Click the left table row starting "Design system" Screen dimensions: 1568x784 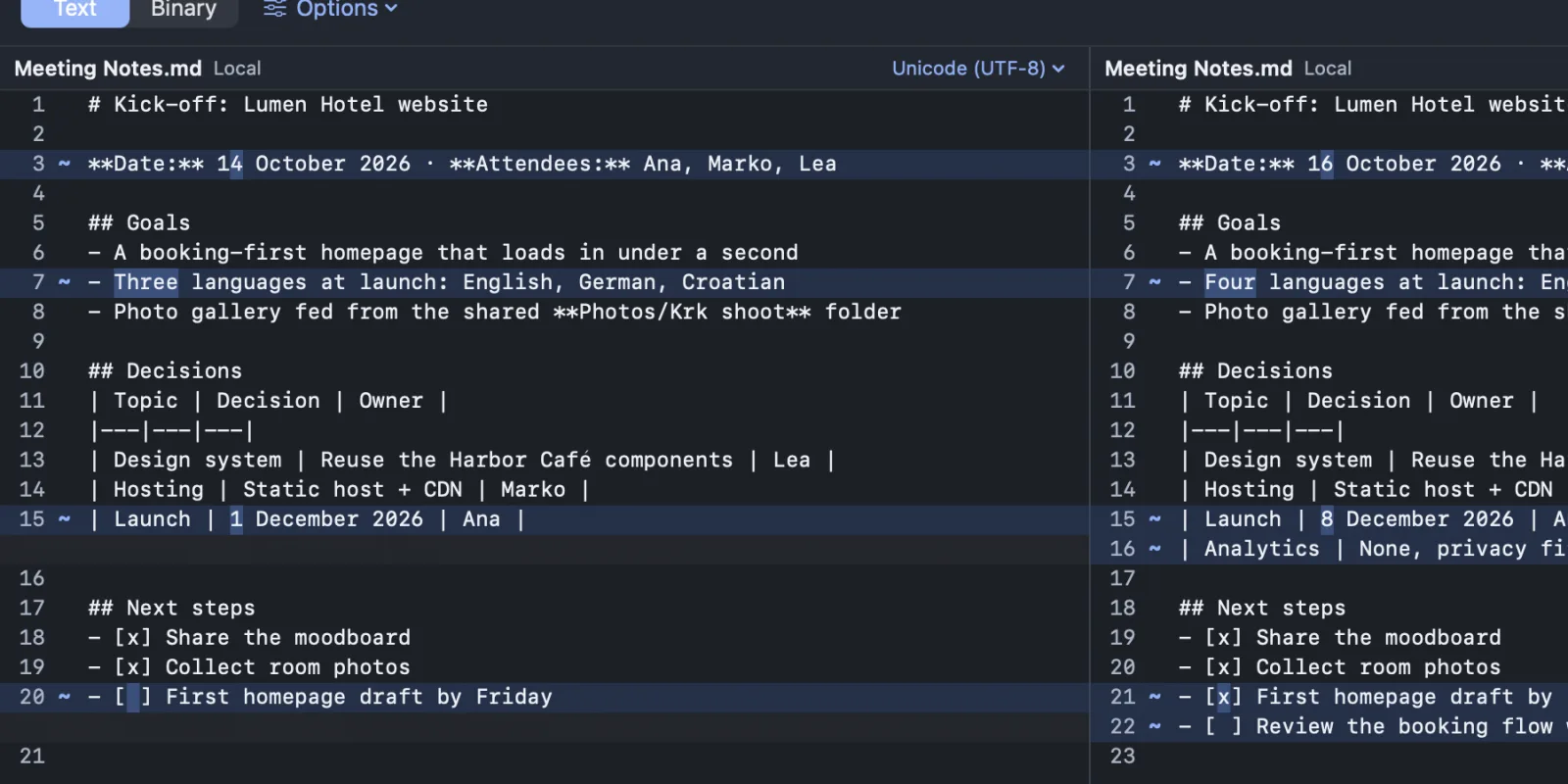click(462, 460)
